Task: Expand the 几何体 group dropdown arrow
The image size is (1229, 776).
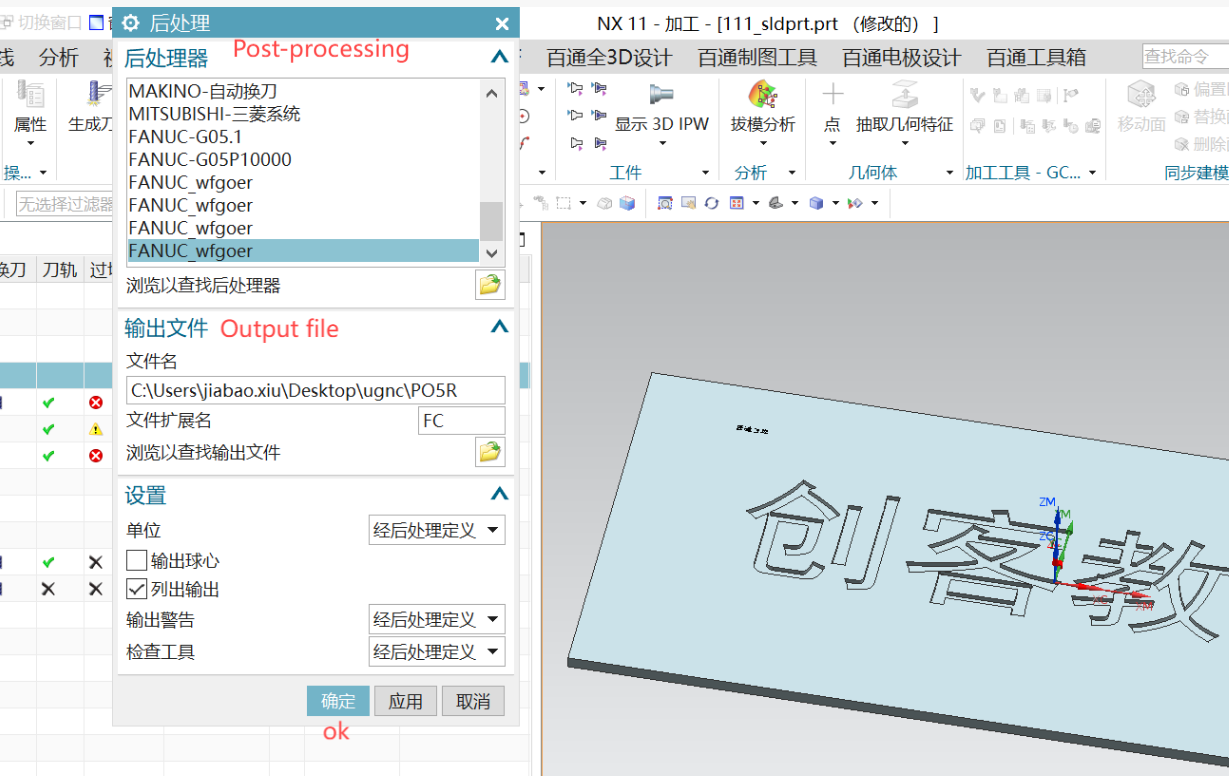Action: (x=949, y=173)
